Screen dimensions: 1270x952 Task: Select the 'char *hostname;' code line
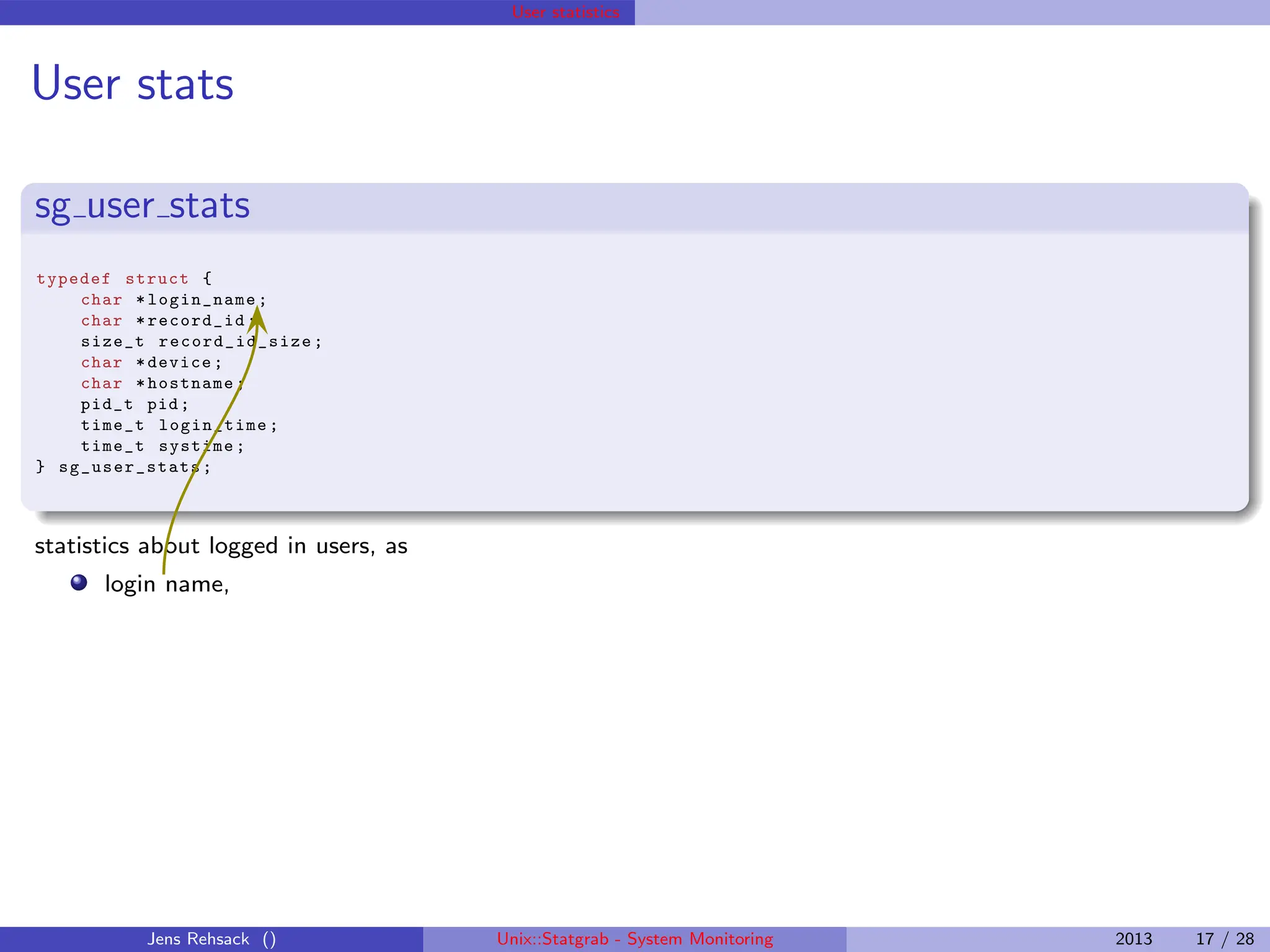tap(162, 384)
